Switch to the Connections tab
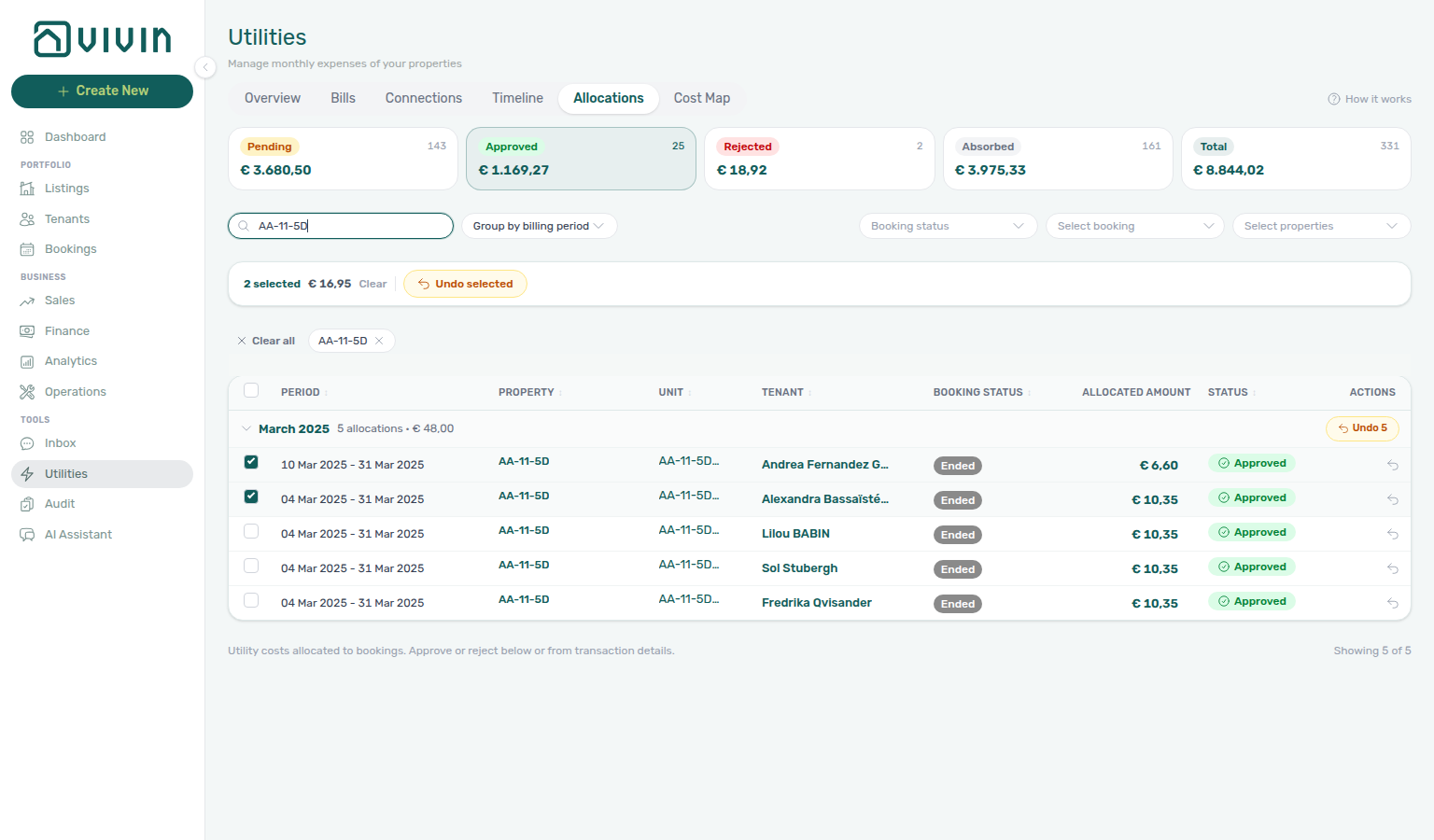1434x840 pixels. pos(424,98)
